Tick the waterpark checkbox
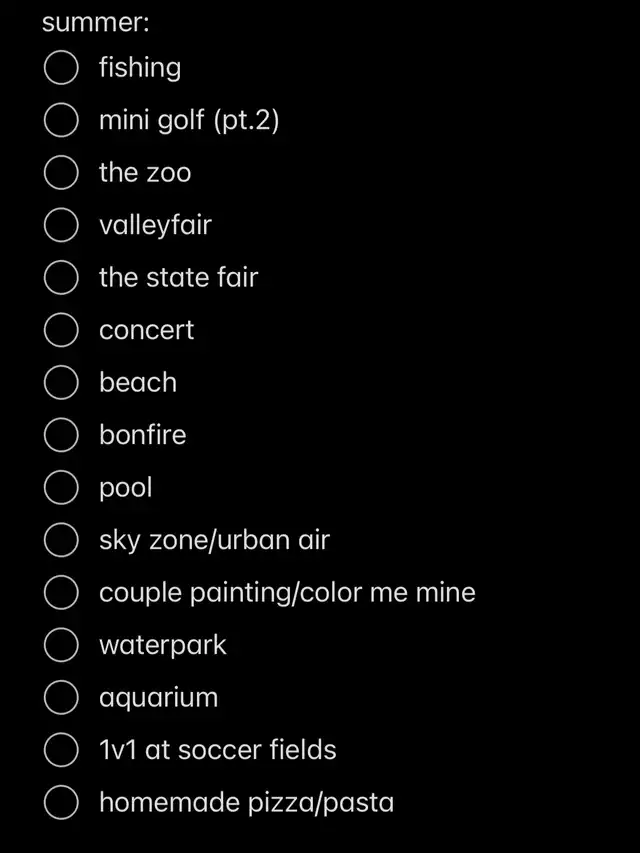The image size is (640, 853). click(61, 646)
